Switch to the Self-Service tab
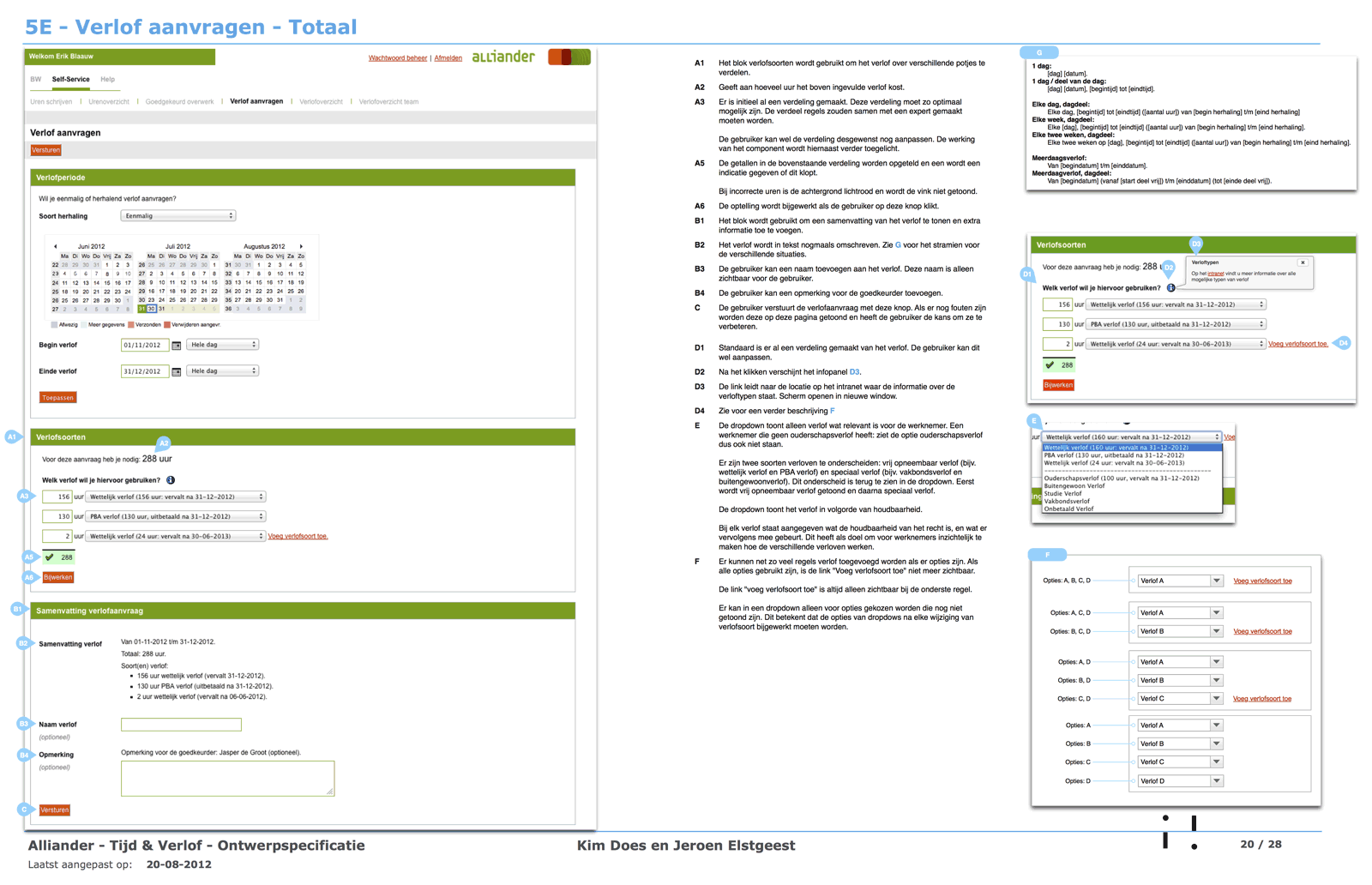This screenshot has height=885, width=1372. (70, 80)
